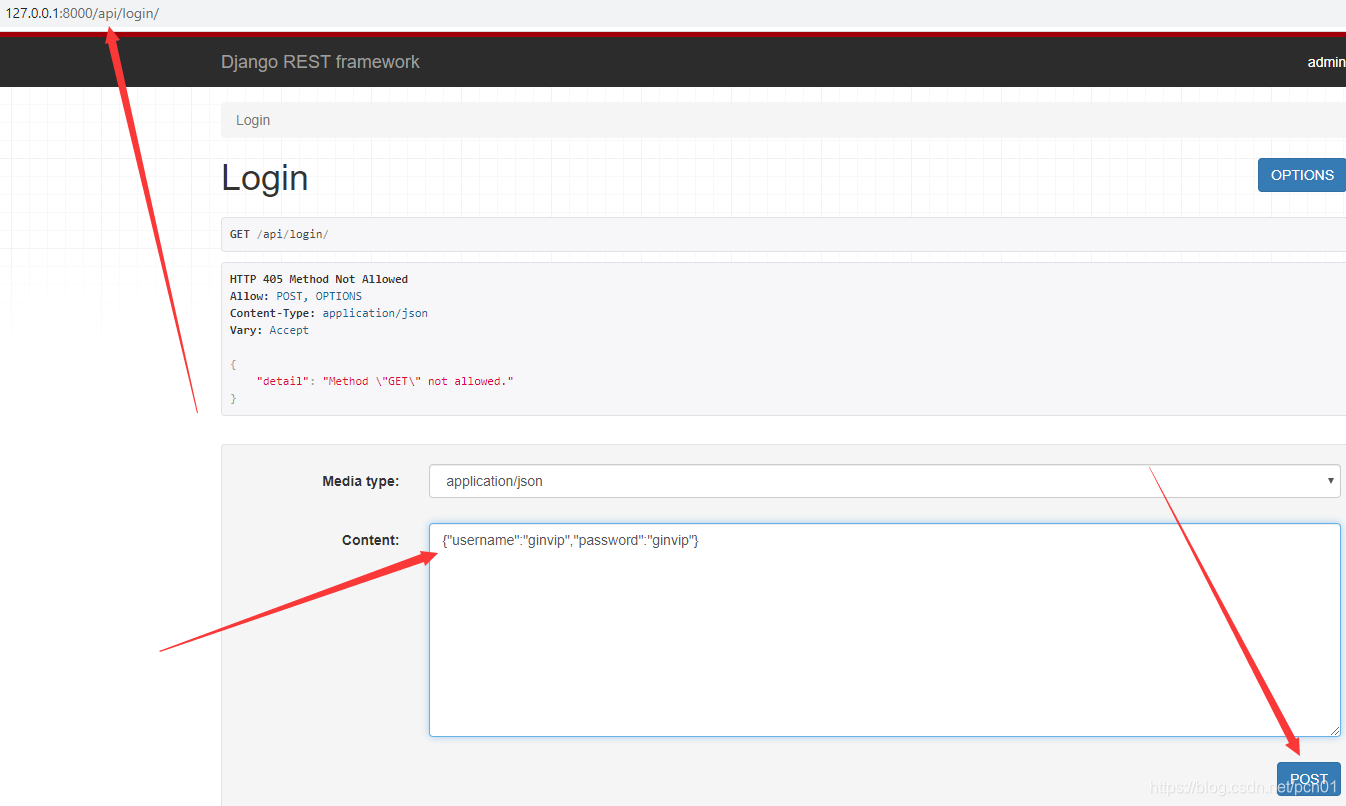Click the "detail" error message line
This screenshot has height=806, width=1346.
tap(385, 381)
